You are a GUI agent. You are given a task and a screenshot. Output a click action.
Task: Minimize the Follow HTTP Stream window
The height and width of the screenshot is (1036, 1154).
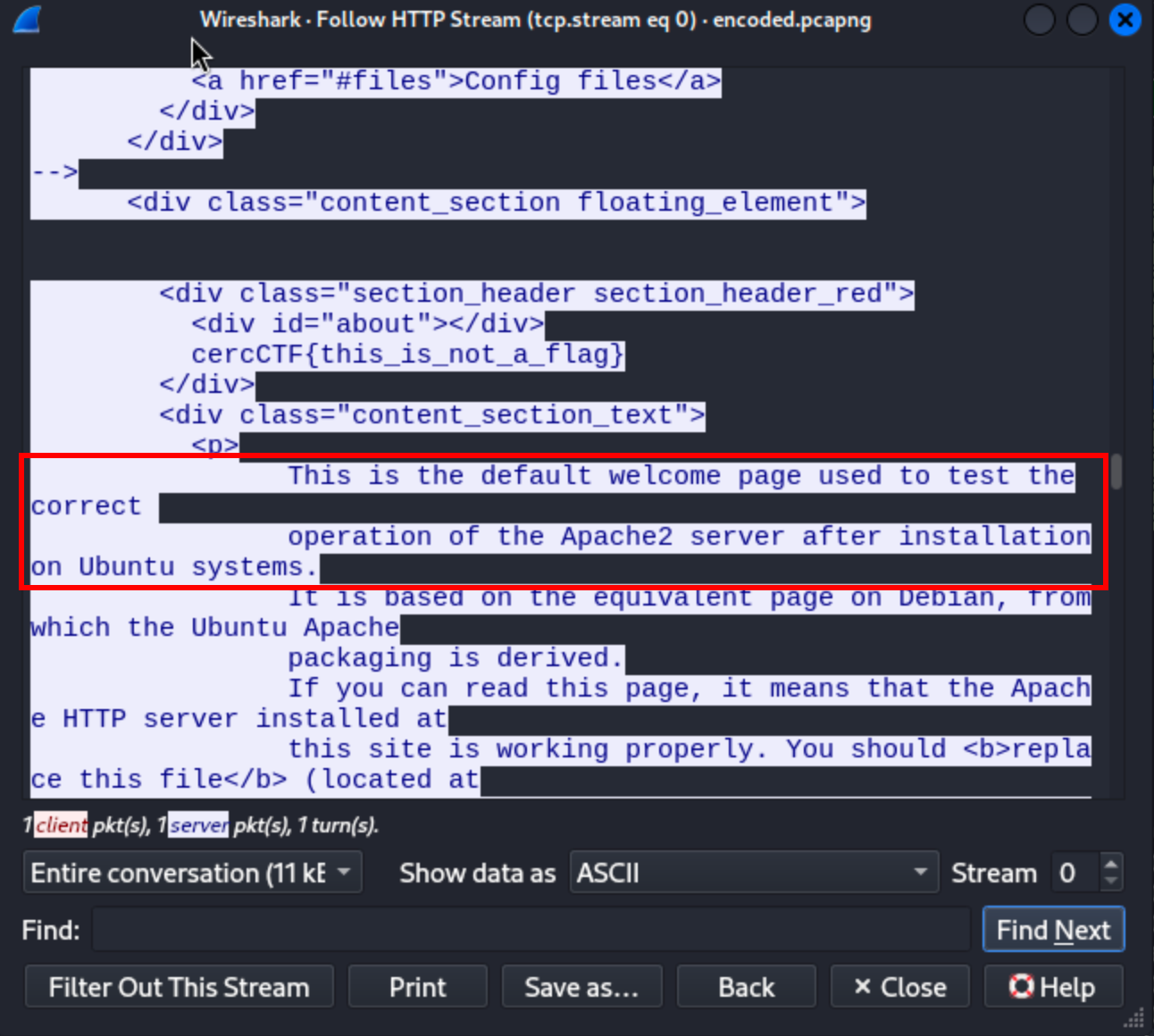point(1039,19)
